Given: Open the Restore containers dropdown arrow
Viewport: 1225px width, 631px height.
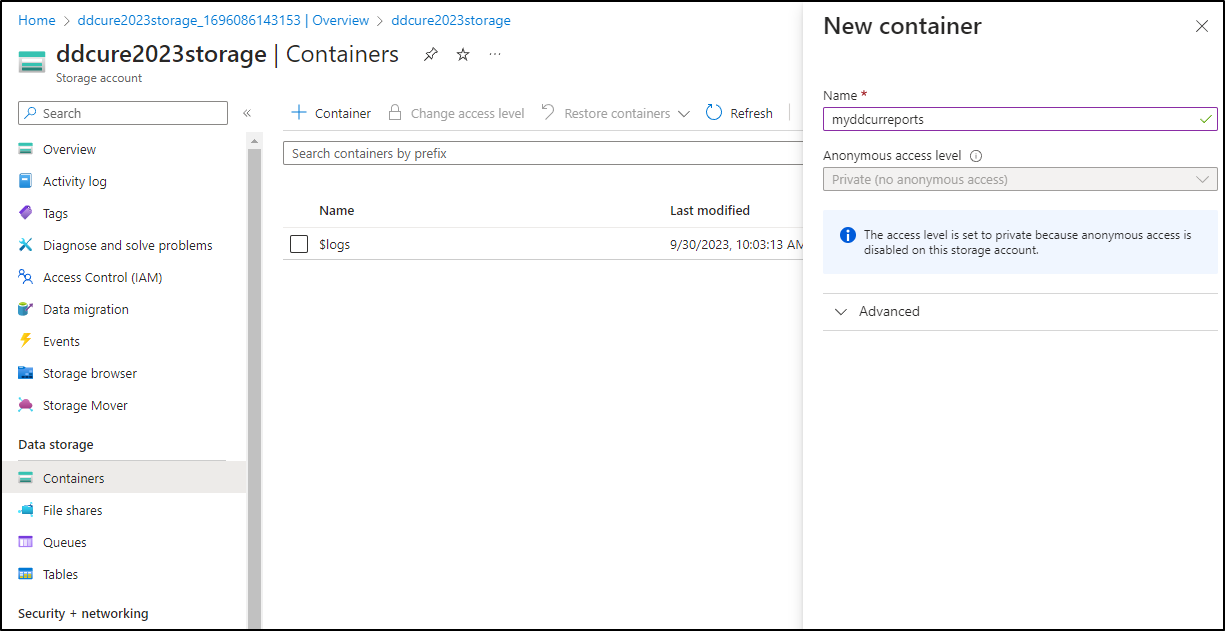Looking at the screenshot, I should click(x=684, y=114).
